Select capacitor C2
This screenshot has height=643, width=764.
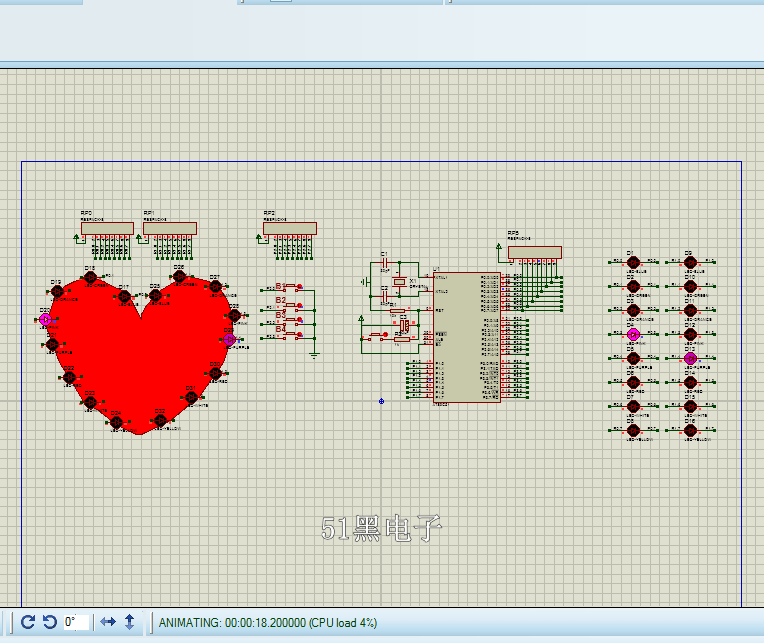click(385, 296)
